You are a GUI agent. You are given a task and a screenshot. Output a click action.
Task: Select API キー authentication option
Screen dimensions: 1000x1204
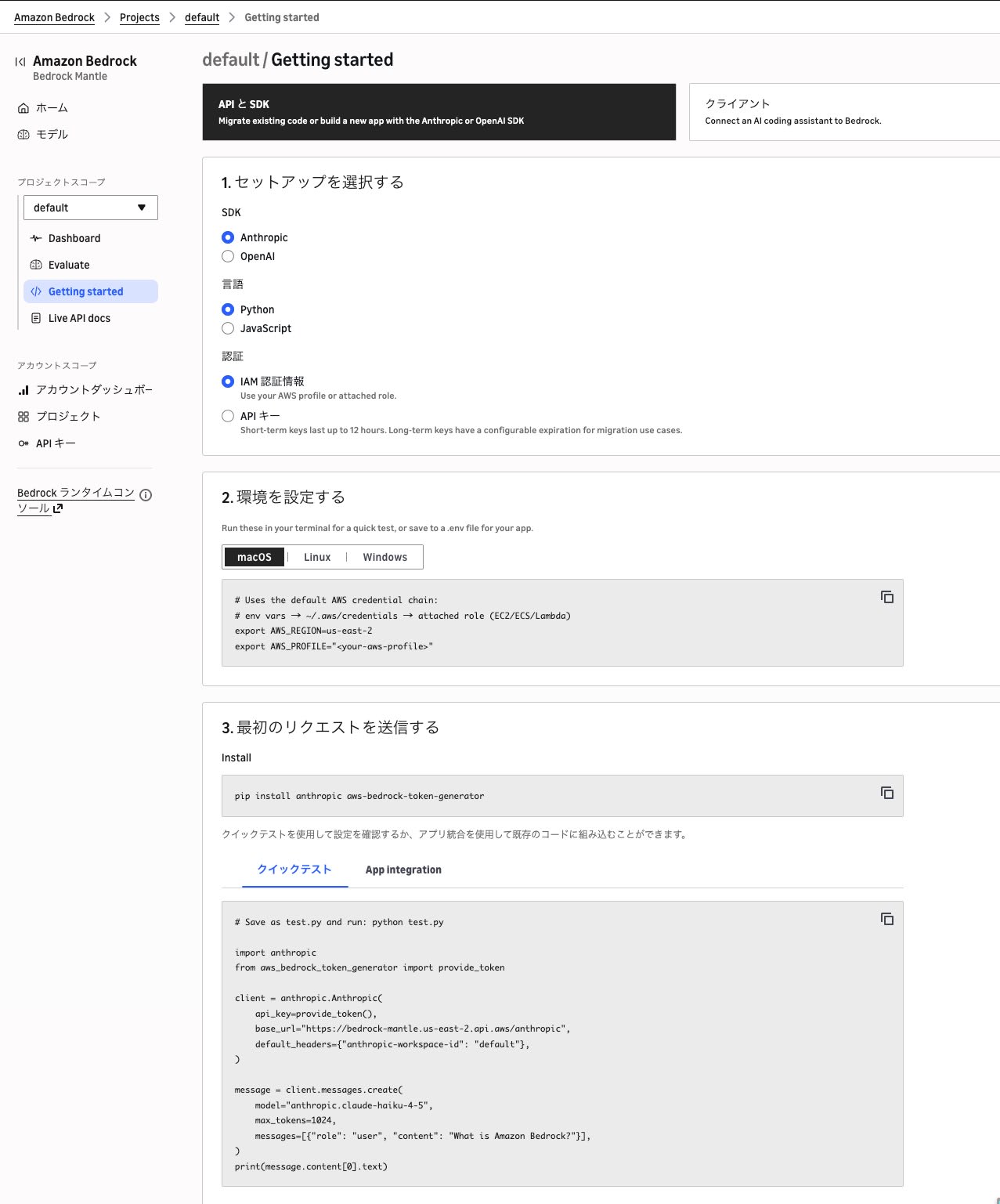point(228,416)
